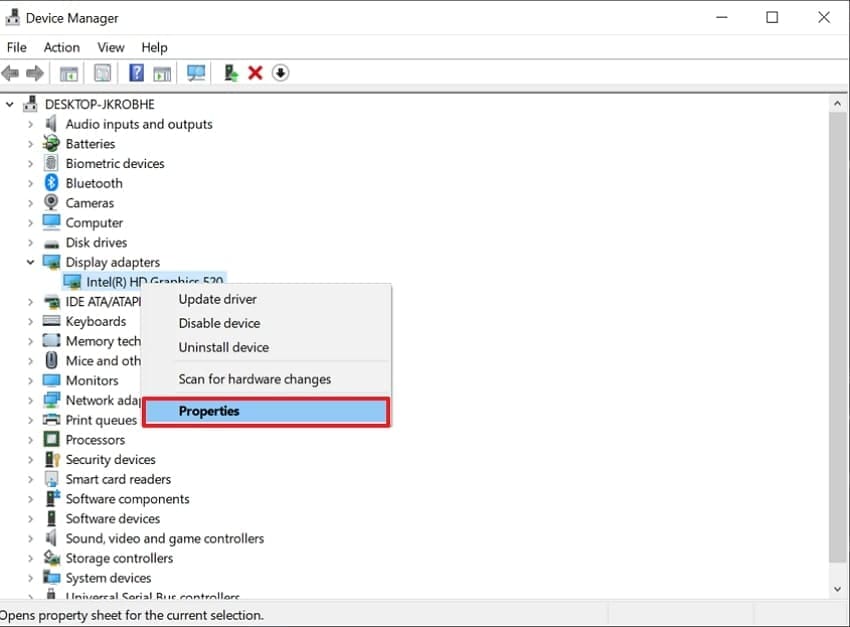The height and width of the screenshot is (627, 850).
Task: Click the Properties toolbar icon with question mark
Action: point(136,73)
